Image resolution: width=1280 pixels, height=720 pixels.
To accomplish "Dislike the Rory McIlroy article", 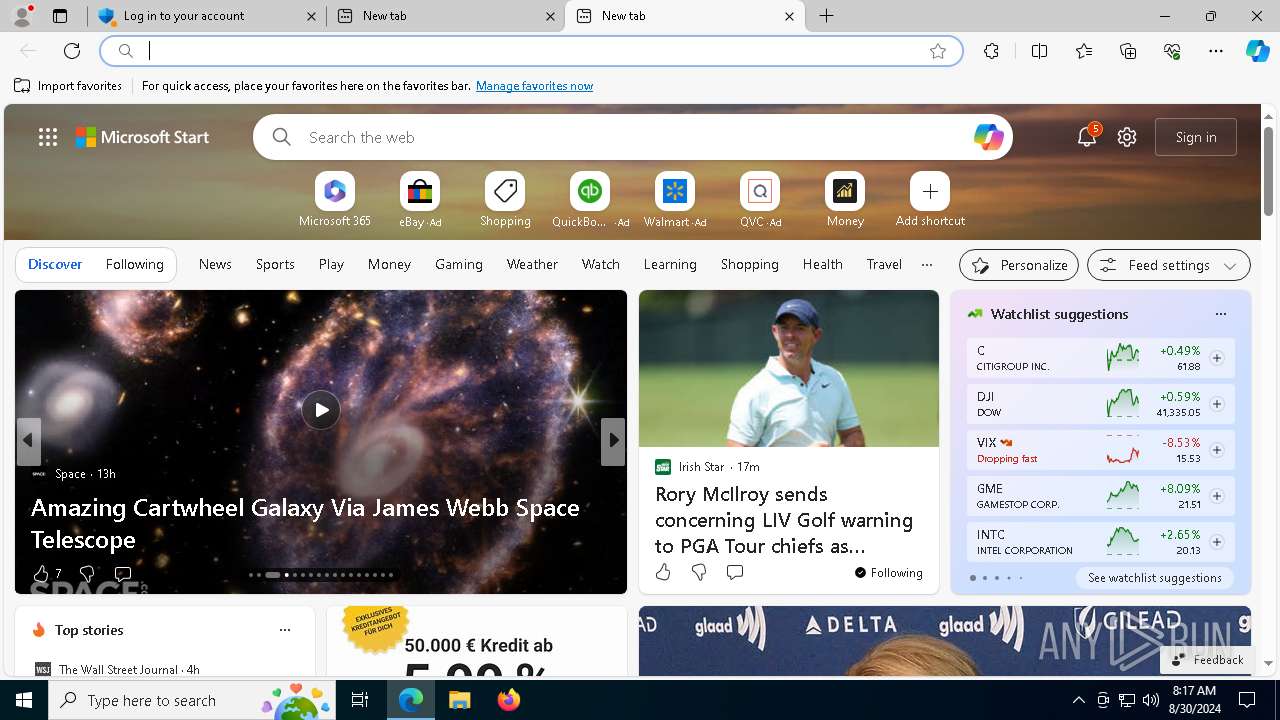I will pos(699,572).
